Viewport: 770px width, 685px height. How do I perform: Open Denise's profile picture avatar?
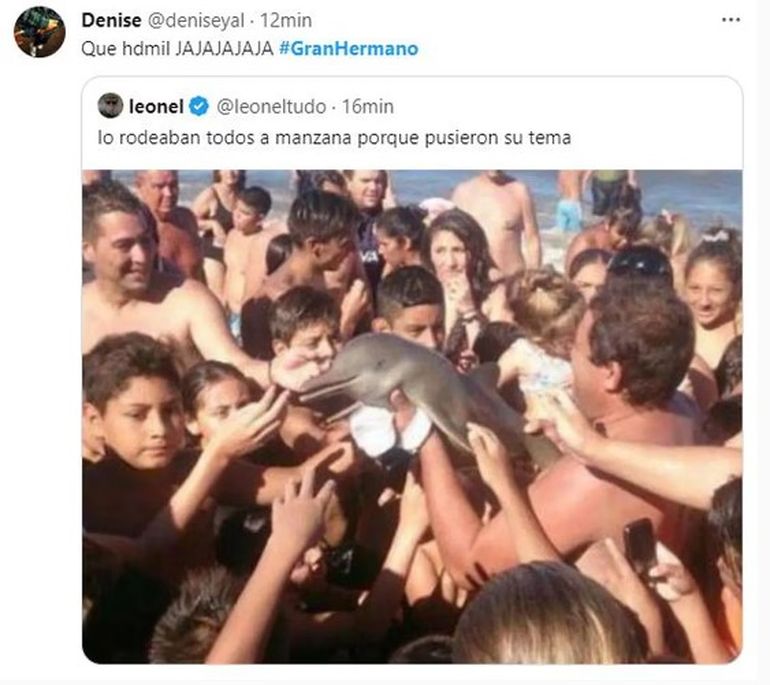pos(39,32)
